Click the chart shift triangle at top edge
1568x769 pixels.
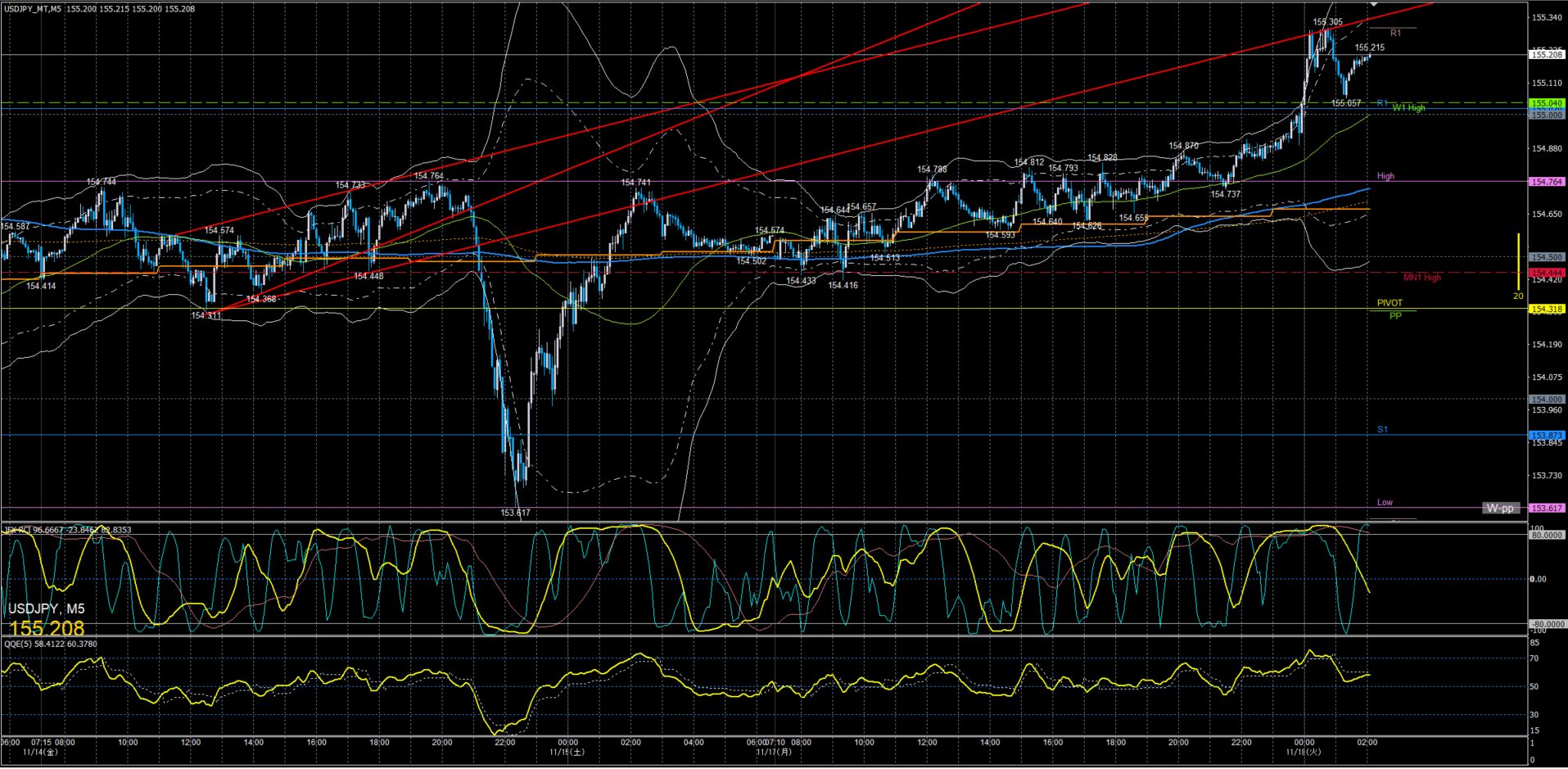point(1374,5)
